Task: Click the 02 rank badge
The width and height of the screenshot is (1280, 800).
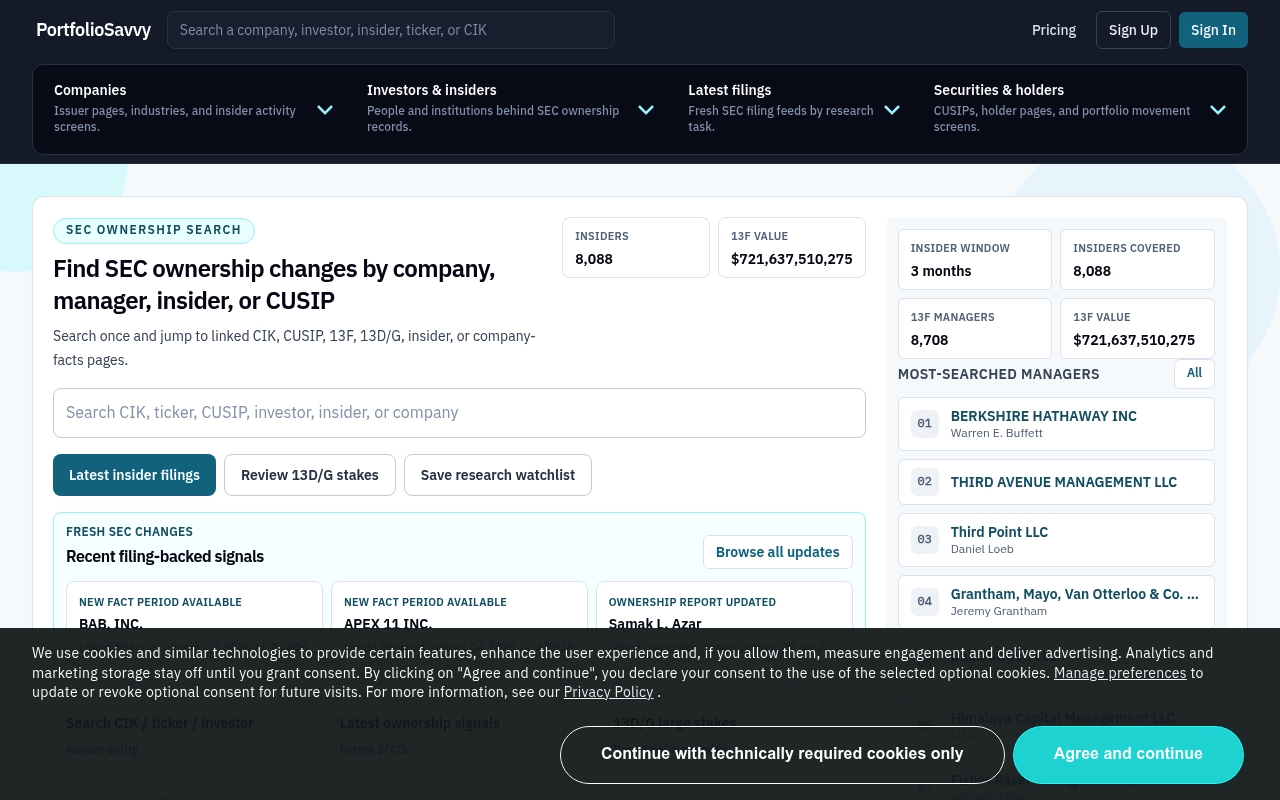Action: pyautogui.click(x=925, y=482)
